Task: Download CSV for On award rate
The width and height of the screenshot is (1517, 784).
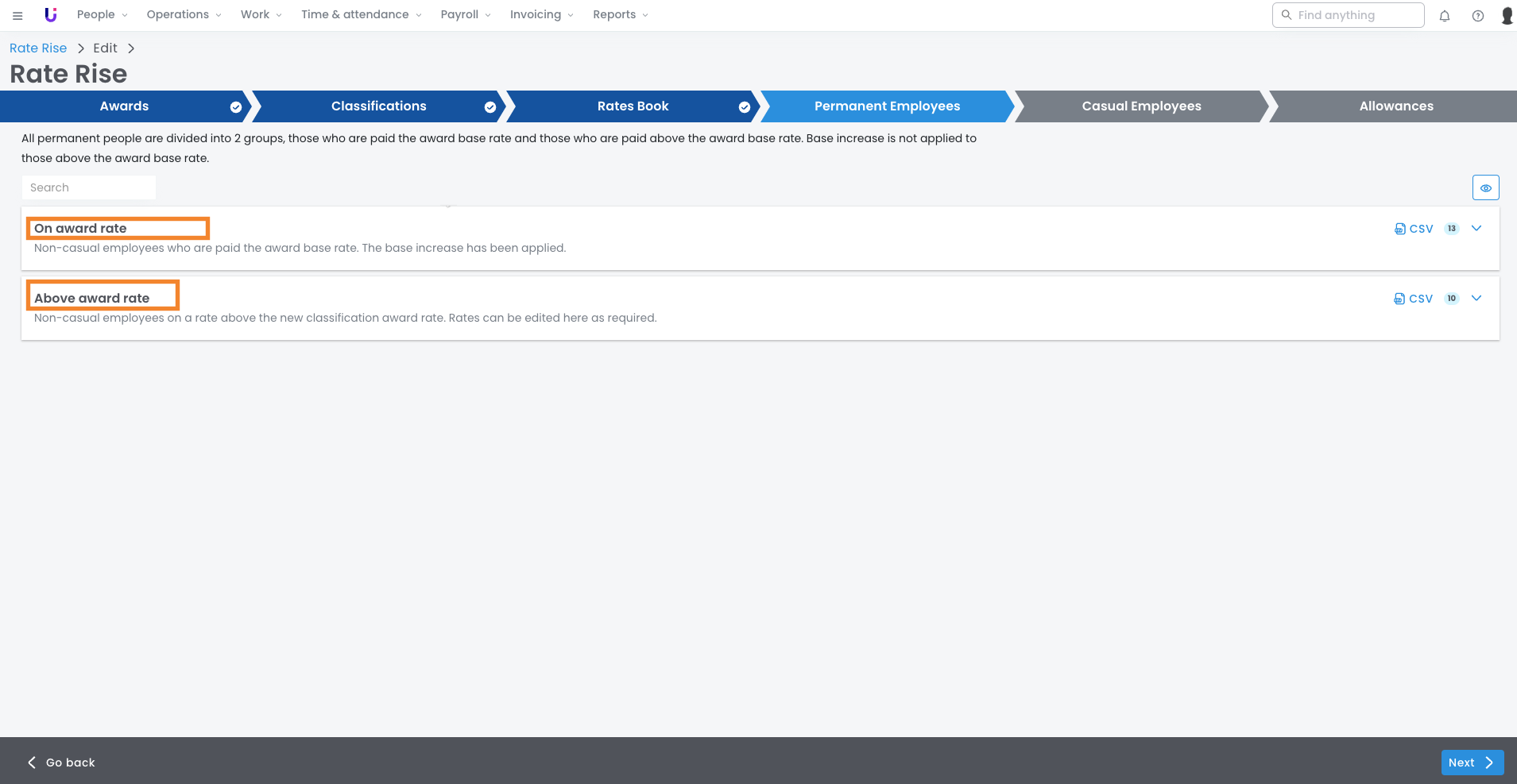Action: (1414, 229)
